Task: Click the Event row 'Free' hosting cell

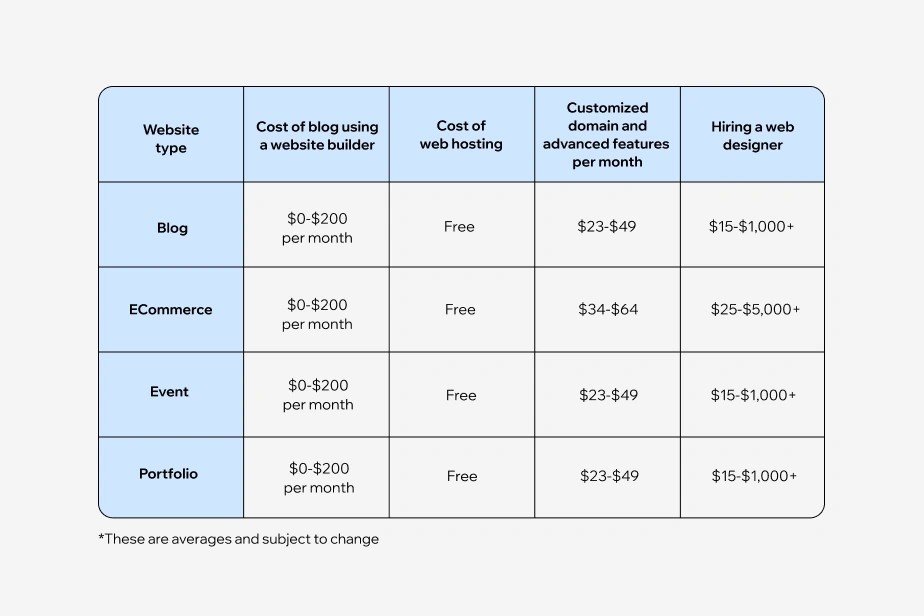Action: (x=461, y=395)
